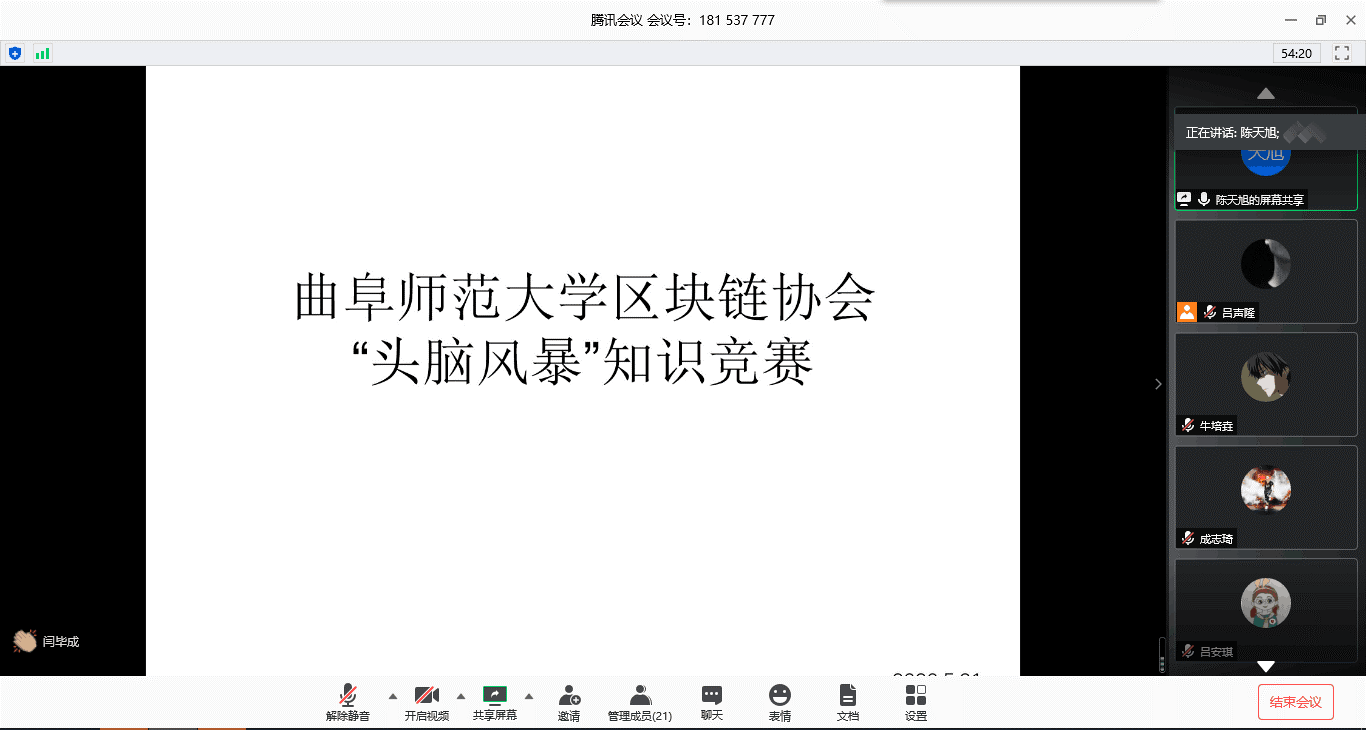The width and height of the screenshot is (1366, 730).
Task: Open the 表情 emoji reactions
Action: tap(780, 696)
